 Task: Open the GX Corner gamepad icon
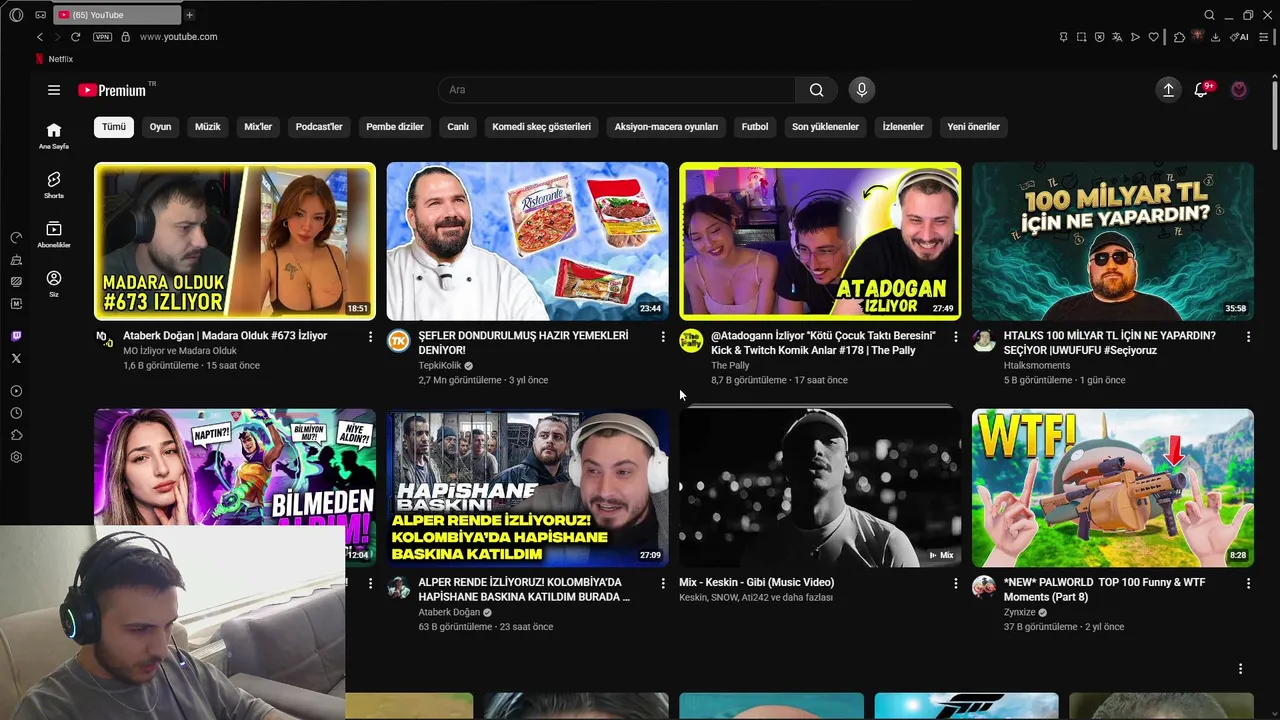pyautogui.click(x=40, y=15)
